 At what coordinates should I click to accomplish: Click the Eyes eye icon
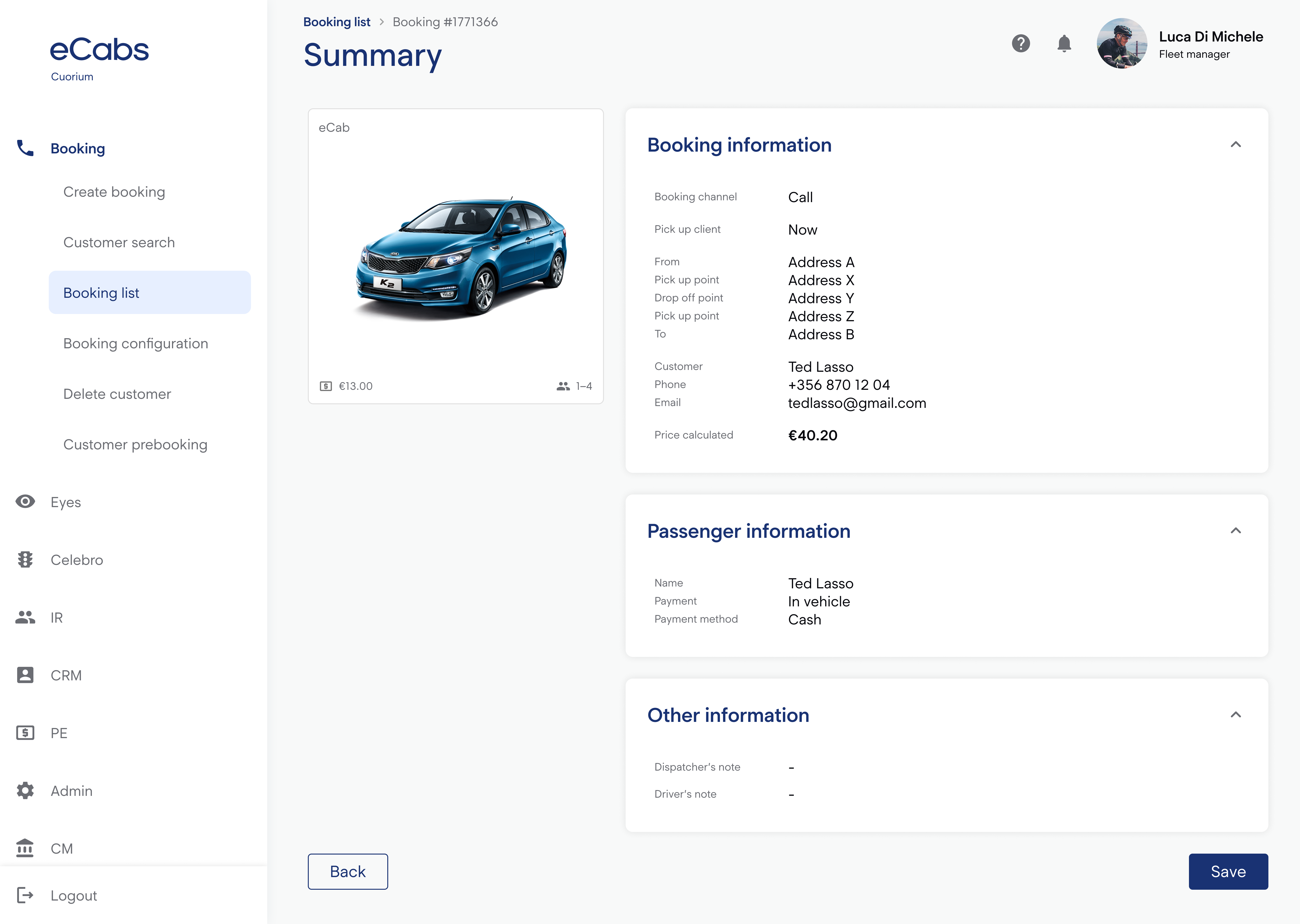point(25,501)
